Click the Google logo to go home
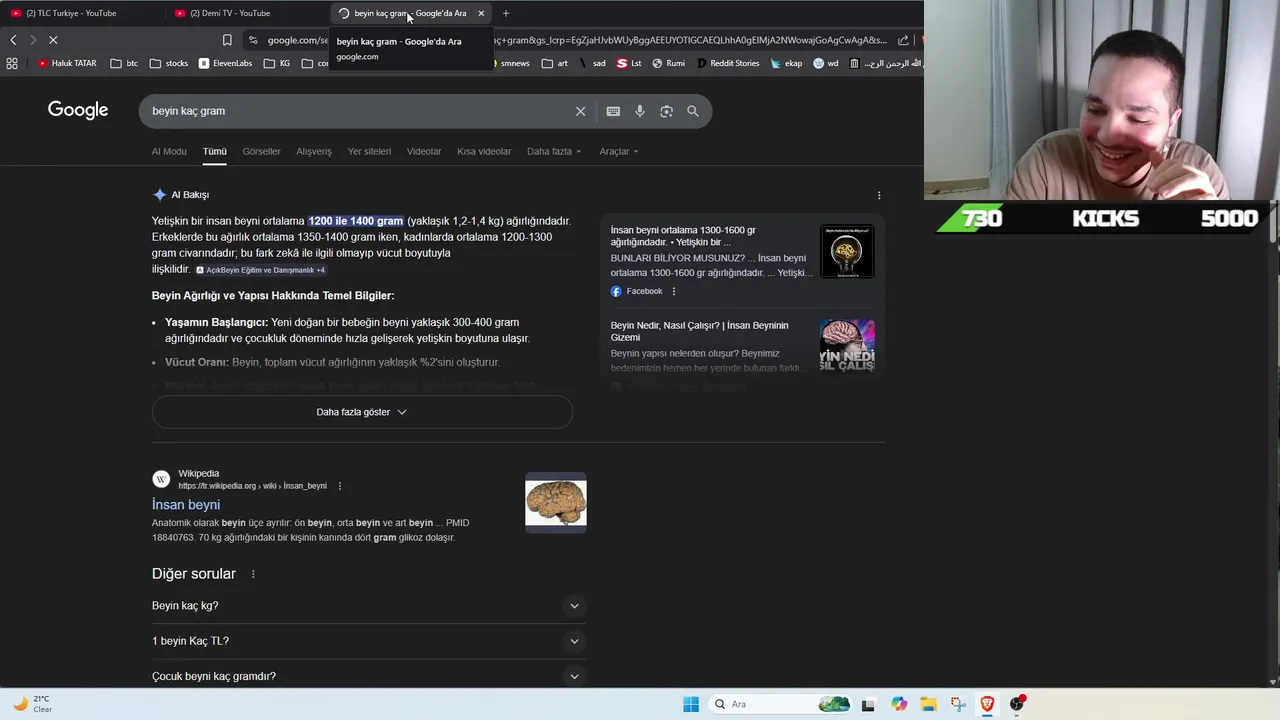Viewport: 1280px width, 720px height. point(78,110)
